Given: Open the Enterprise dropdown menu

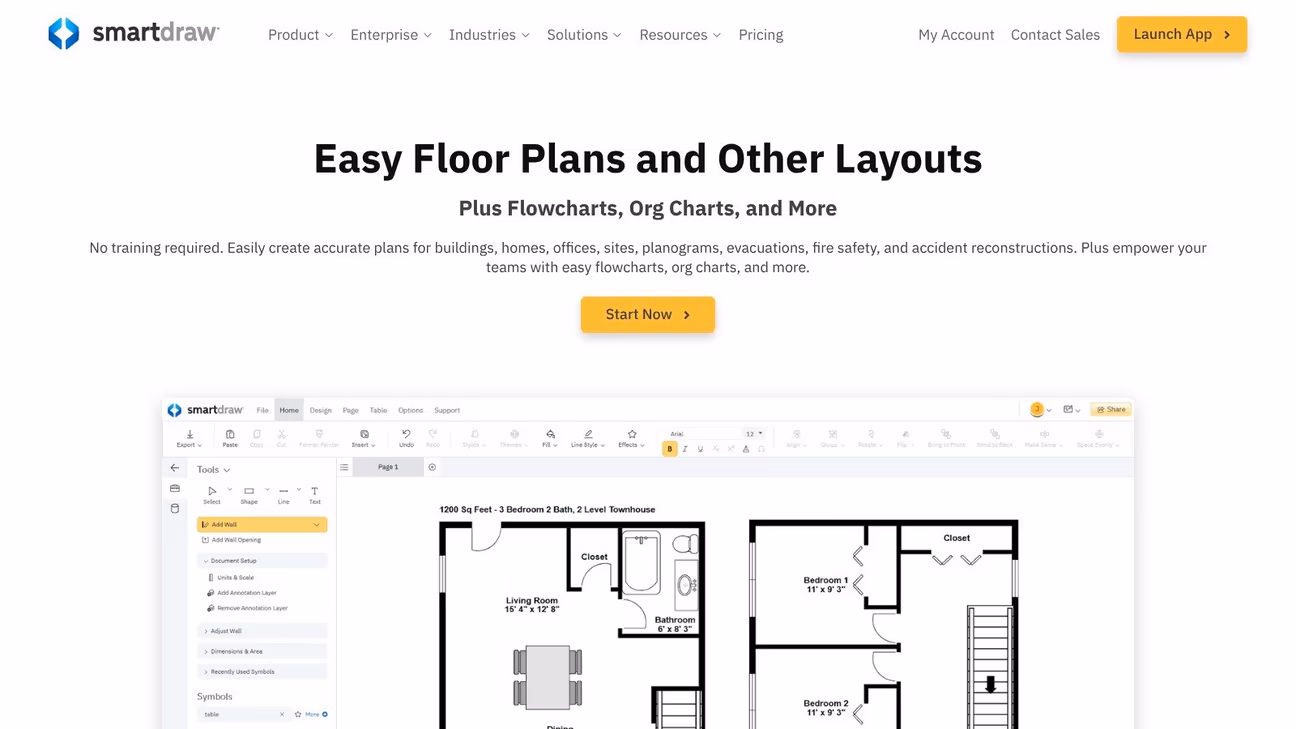Looking at the screenshot, I should pos(391,35).
